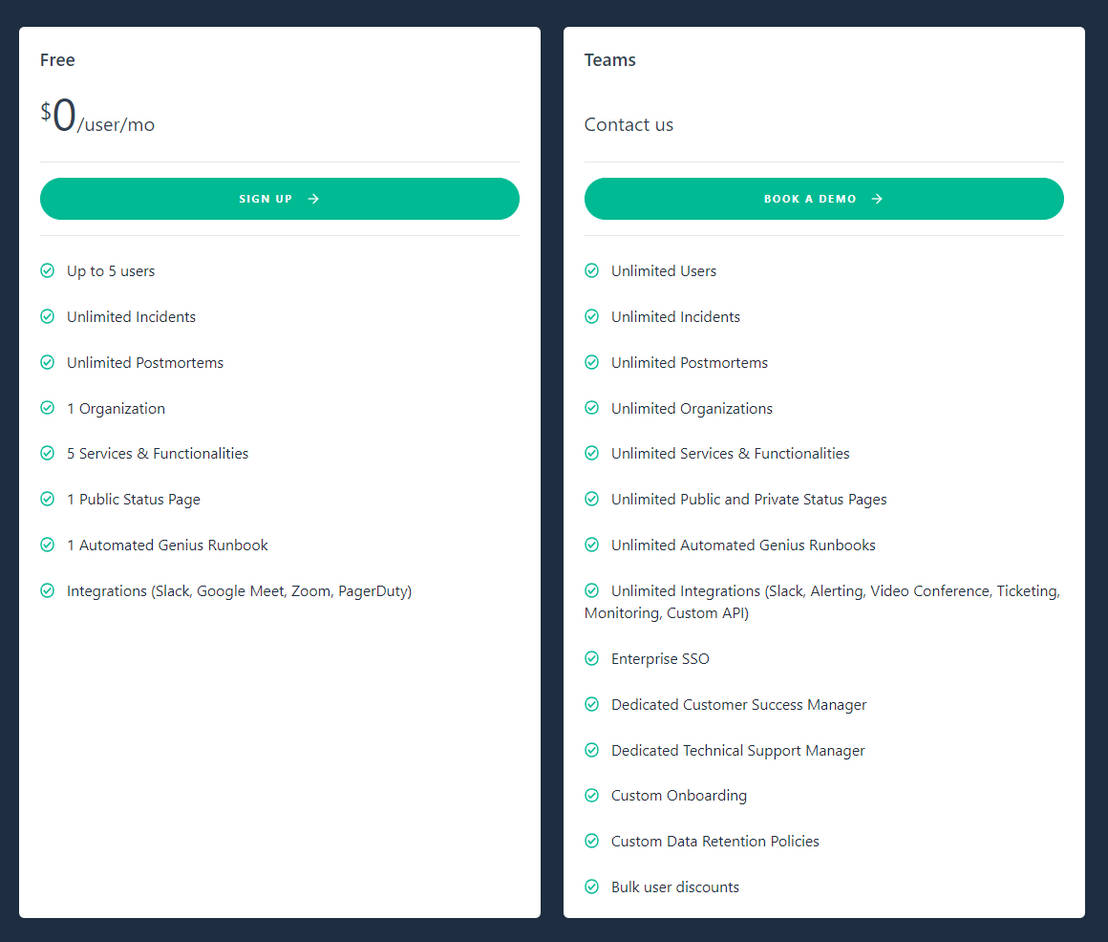Image resolution: width=1108 pixels, height=942 pixels.
Task: Click checkmark icon beside Bulk user discounts
Action: pyautogui.click(x=592, y=887)
